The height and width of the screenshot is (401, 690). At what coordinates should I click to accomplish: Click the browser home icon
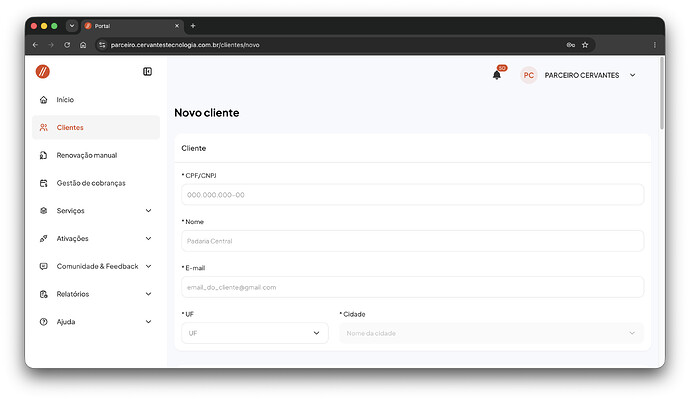coord(83,45)
